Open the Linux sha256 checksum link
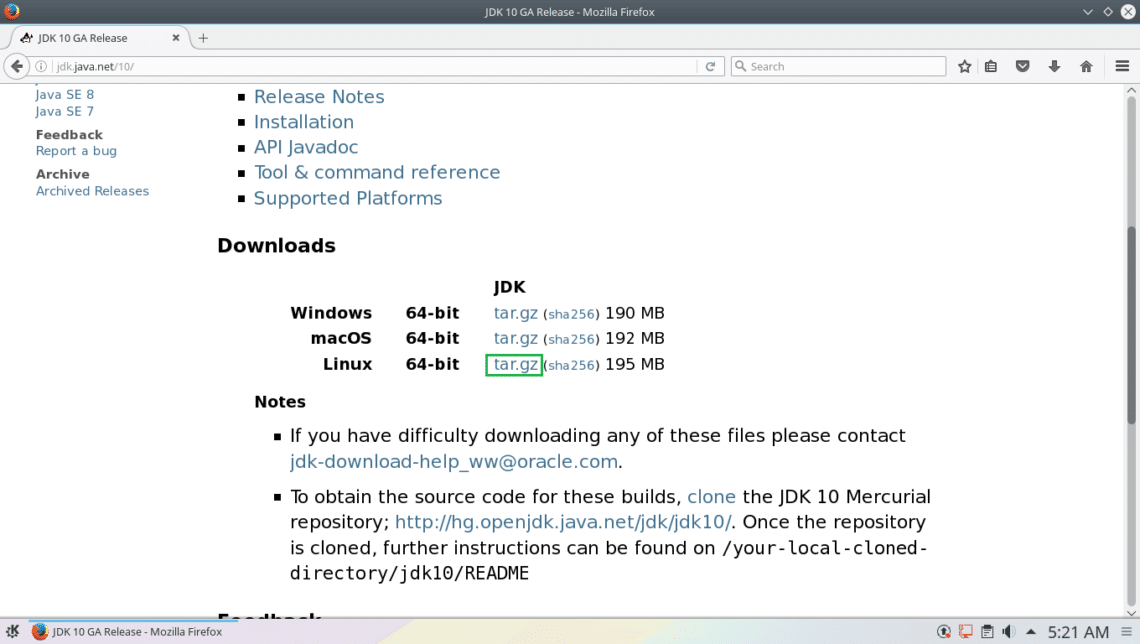The height and width of the screenshot is (644, 1140). [571, 366]
